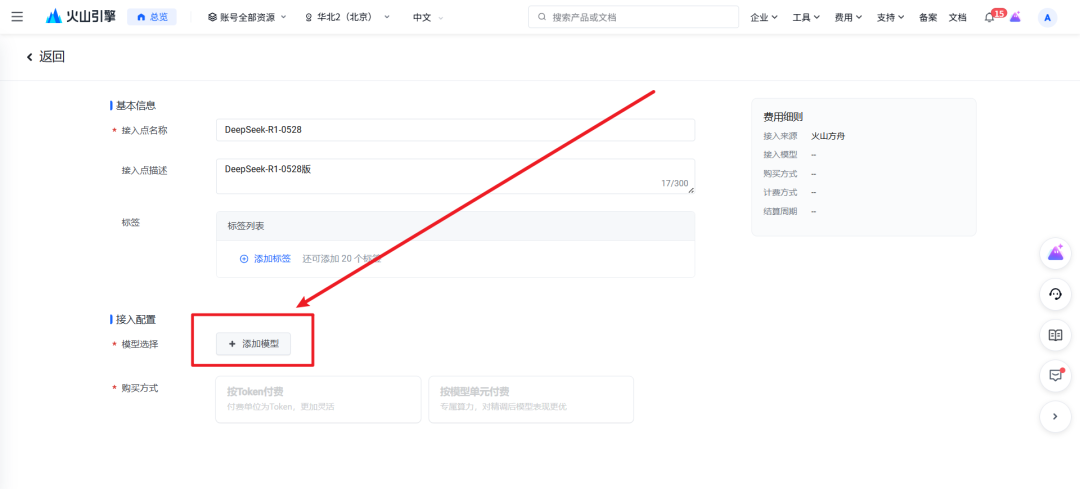Click the 17/300 character counter
The image size is (1080, 489).
(674, 183)
